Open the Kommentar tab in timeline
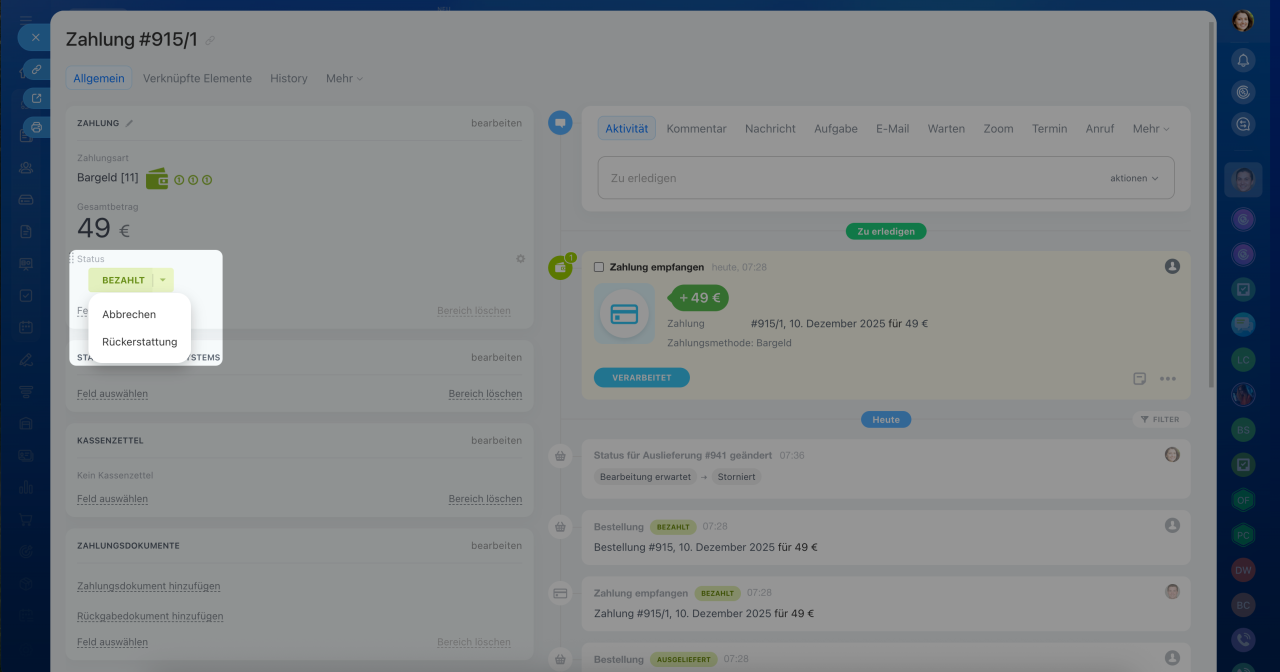This screenshot has width=1280, height=672. coord(696,128)
